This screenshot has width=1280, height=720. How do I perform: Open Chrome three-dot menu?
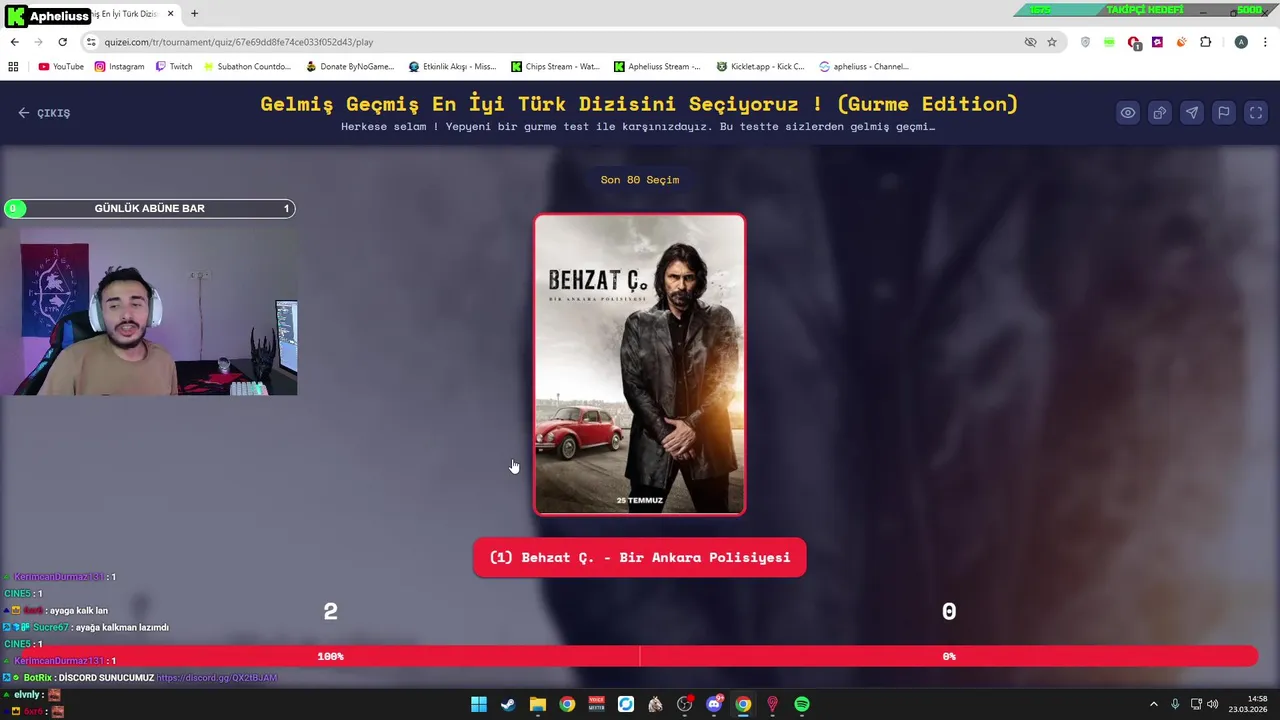click(x=1266, y=42)
